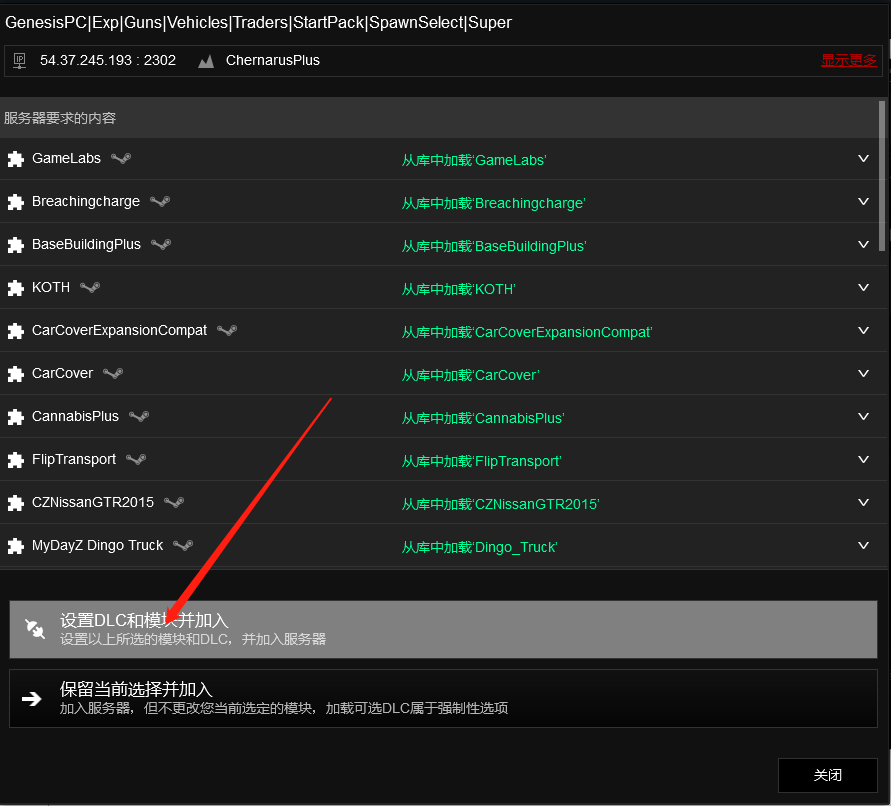The width and height of the screenshot is (891, 806).
Task: Click green text 从库中加载'Dingo_Truck'
Action: (x=480, y=547)
